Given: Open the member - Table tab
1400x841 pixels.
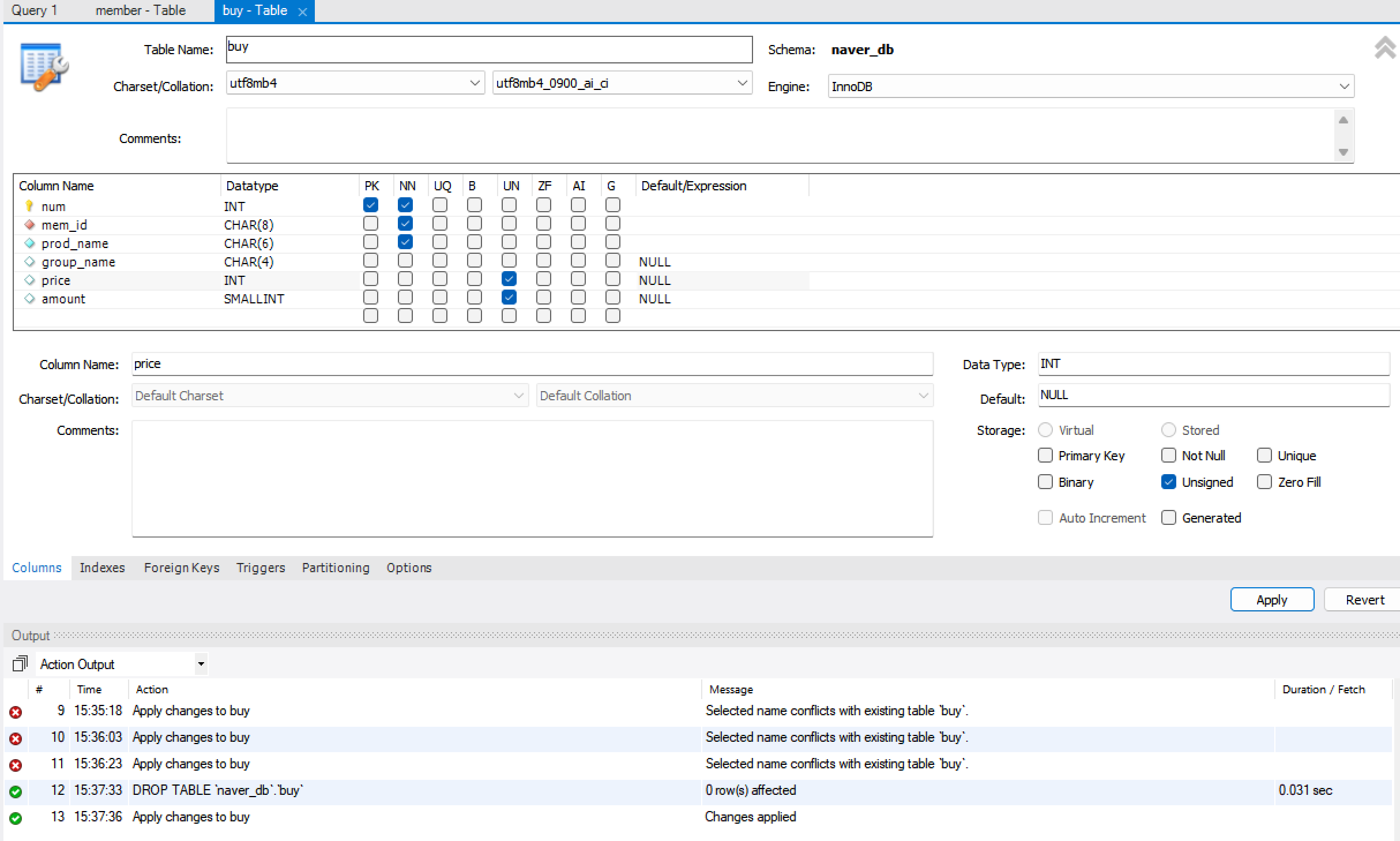Looking at the screenshot, I should pos(140,10).
